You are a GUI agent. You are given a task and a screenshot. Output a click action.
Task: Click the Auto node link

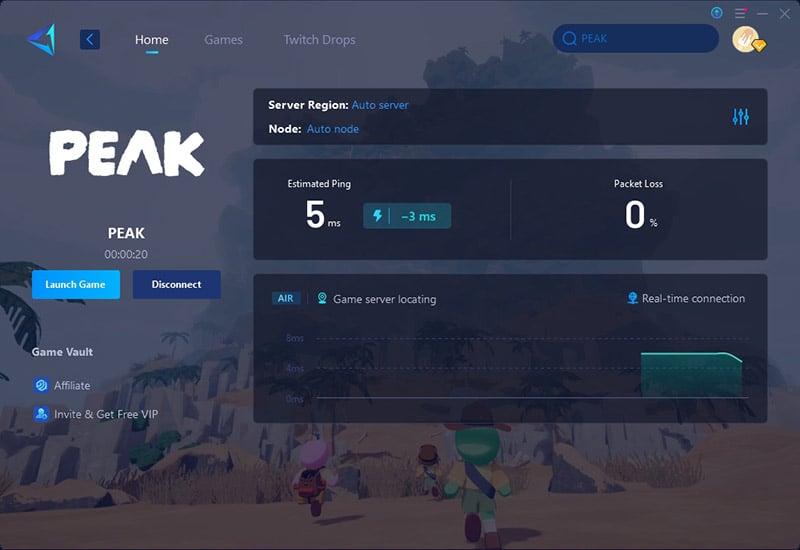coord(333,129)
